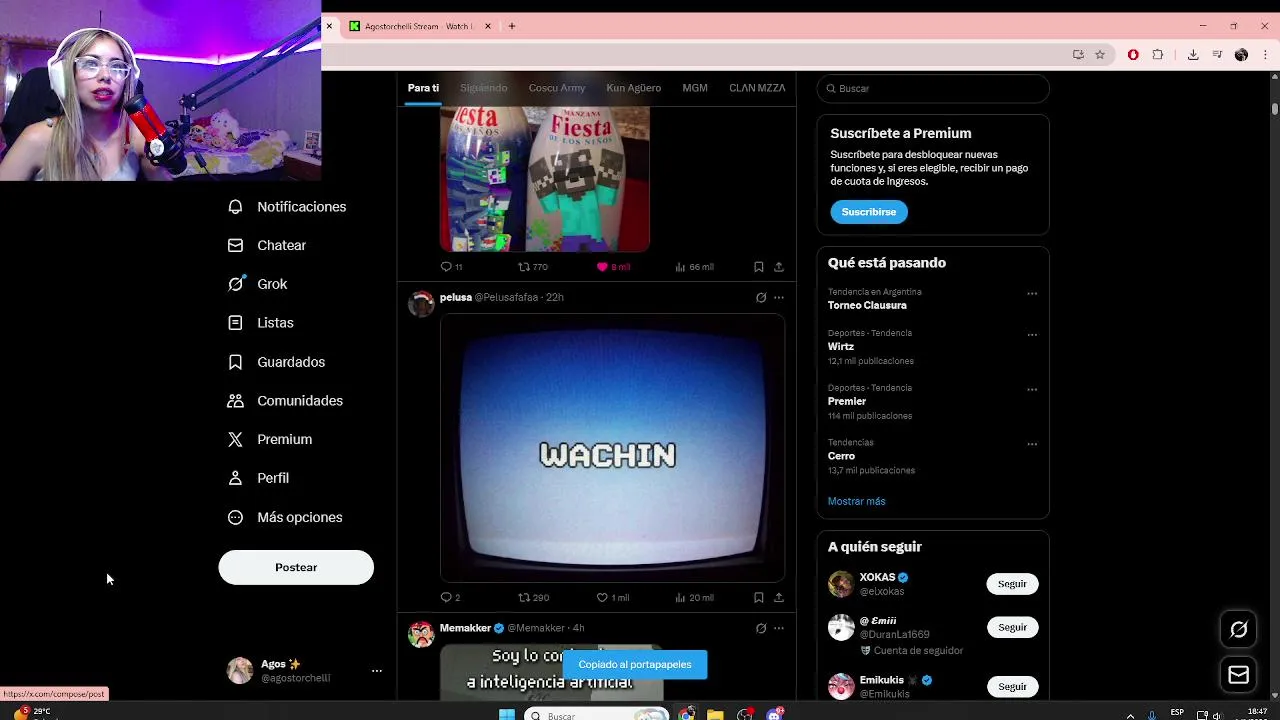Click the Buscar search field
Screen dimensions: 1280x720
click(933, 88)
